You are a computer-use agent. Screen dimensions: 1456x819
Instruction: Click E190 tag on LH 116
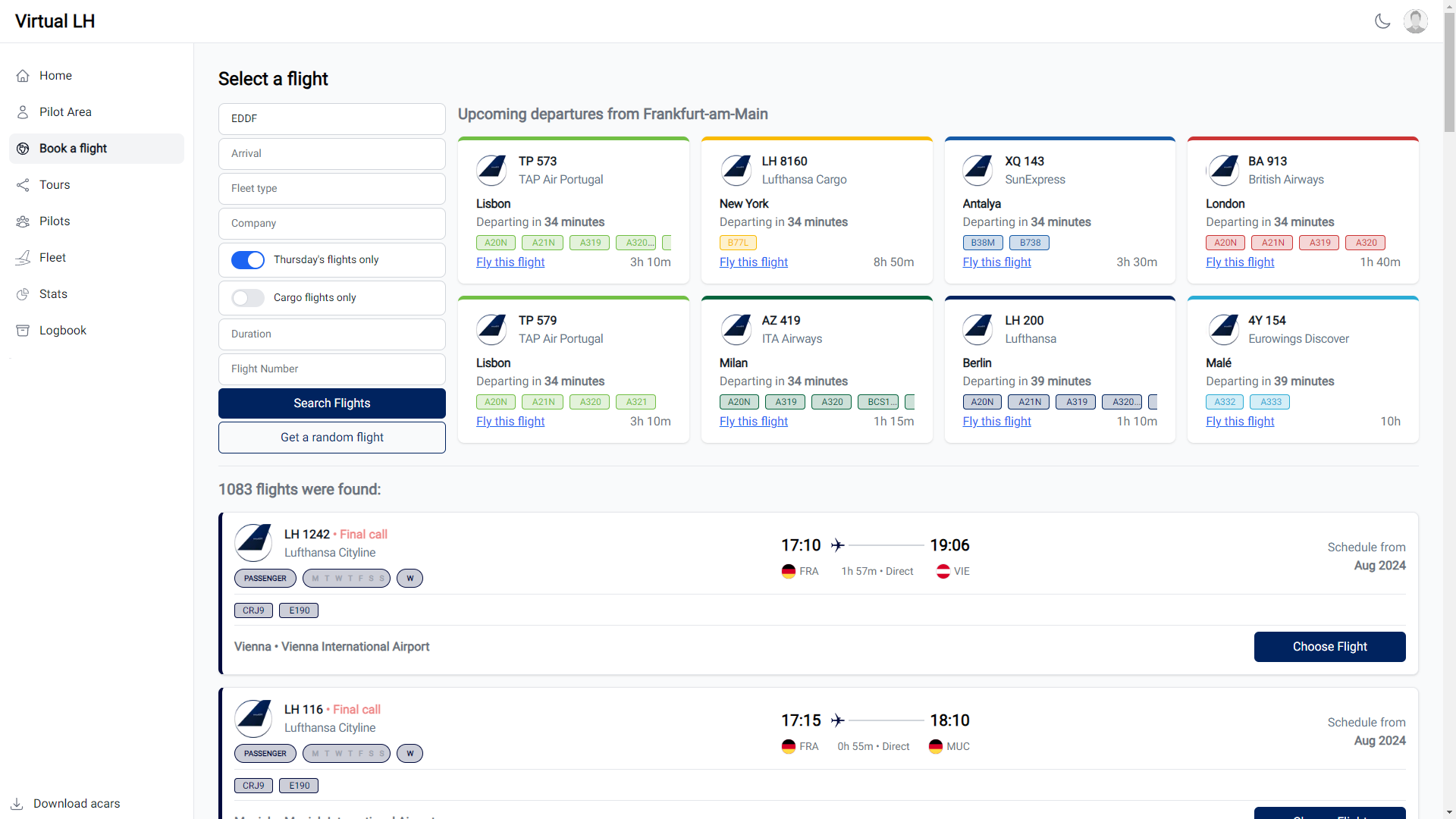point(299,786)
